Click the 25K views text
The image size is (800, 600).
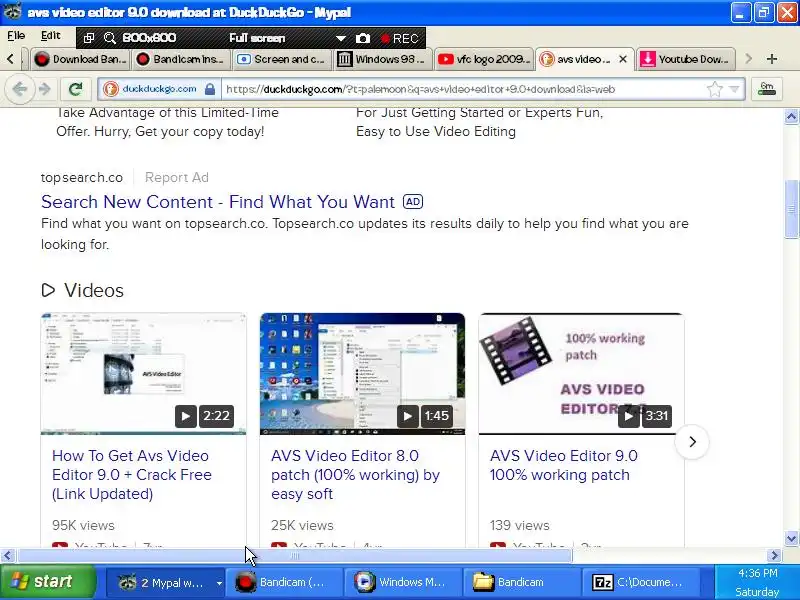(x=302, y=526)
